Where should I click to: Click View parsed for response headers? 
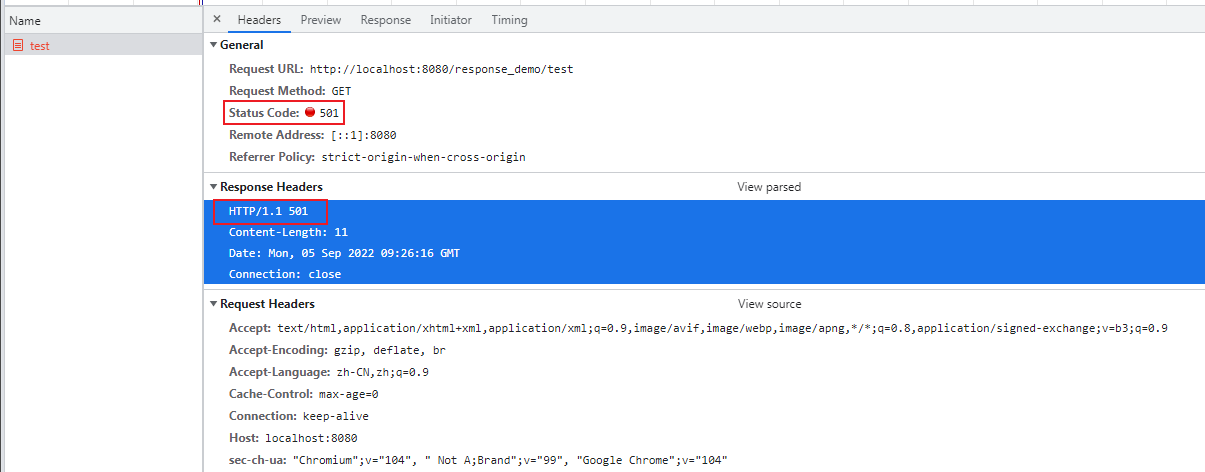(768, 187)
